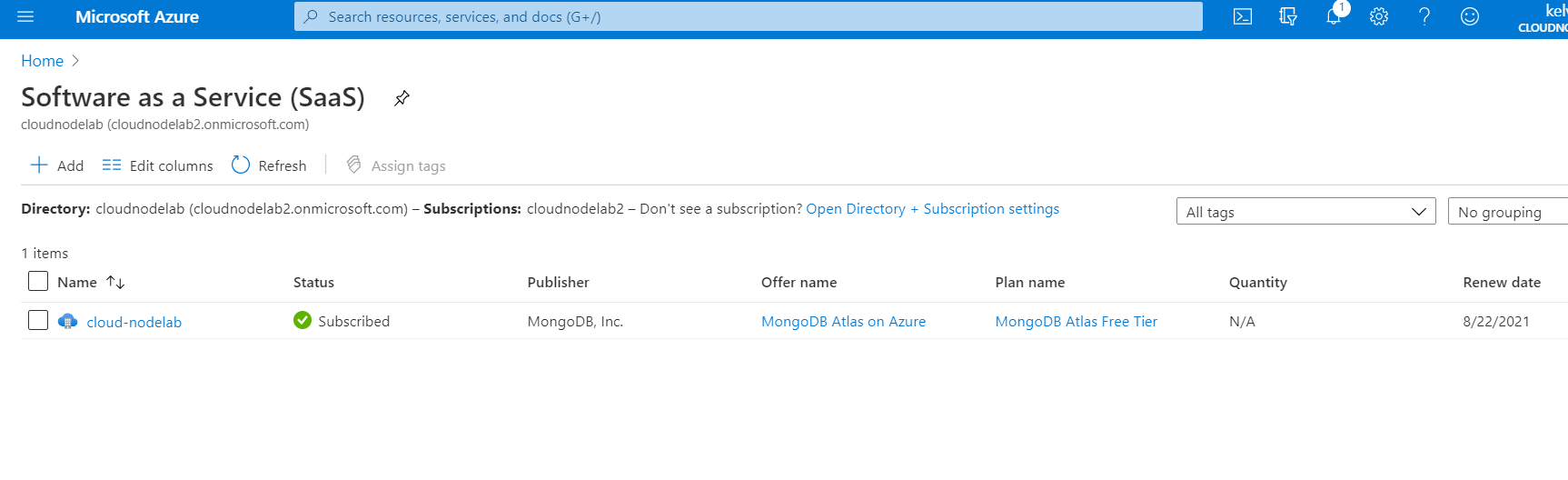The width and height of the screenshot is (1568, 480).
Task: Open Directory + Subscription filter icon
Action: (1288, 16)
